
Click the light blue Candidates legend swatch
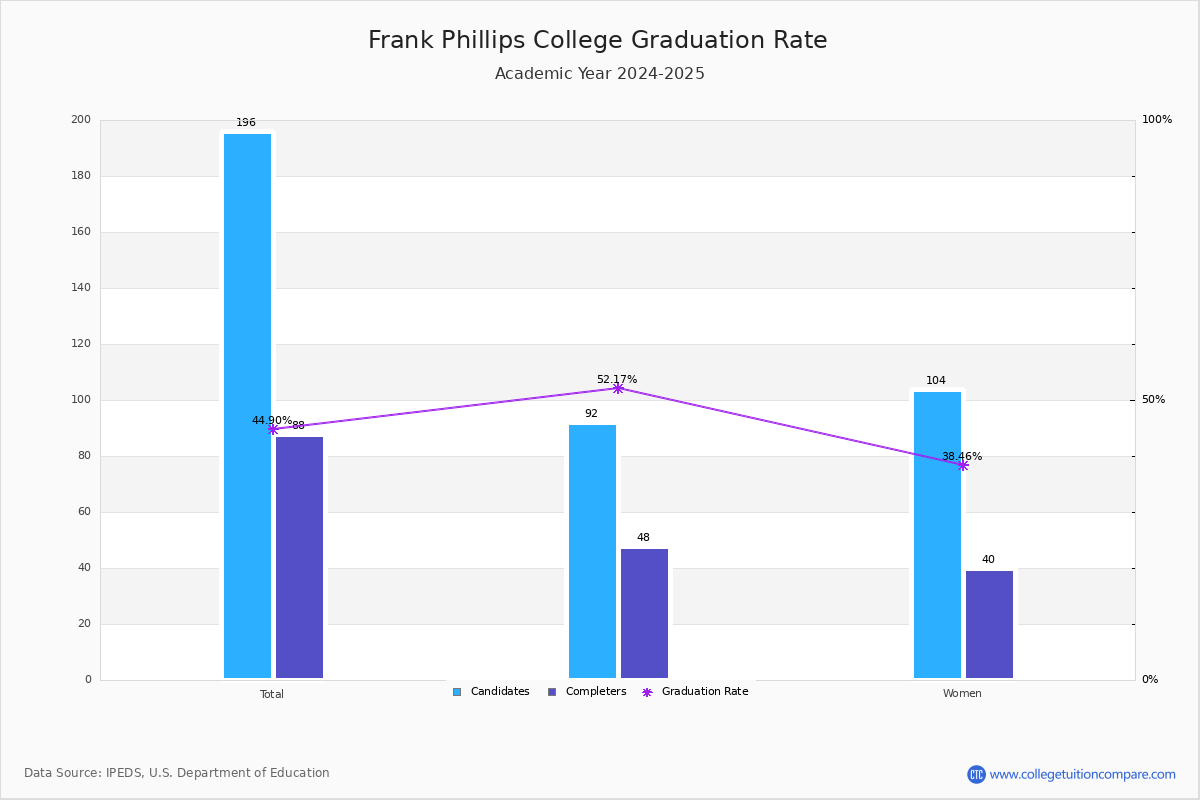click(457, 692)
